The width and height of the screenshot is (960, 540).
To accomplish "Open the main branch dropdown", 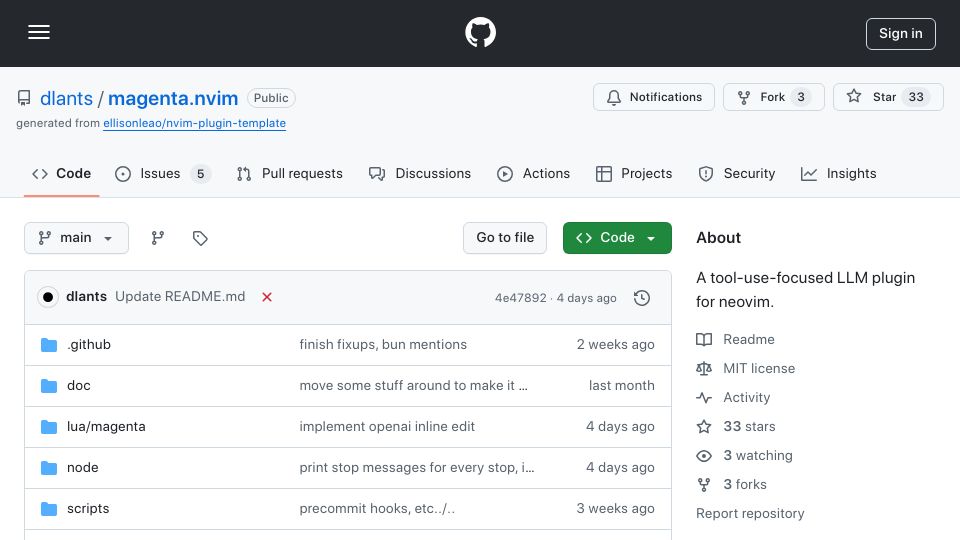I will pyautogui.click(x=76, y=238).
